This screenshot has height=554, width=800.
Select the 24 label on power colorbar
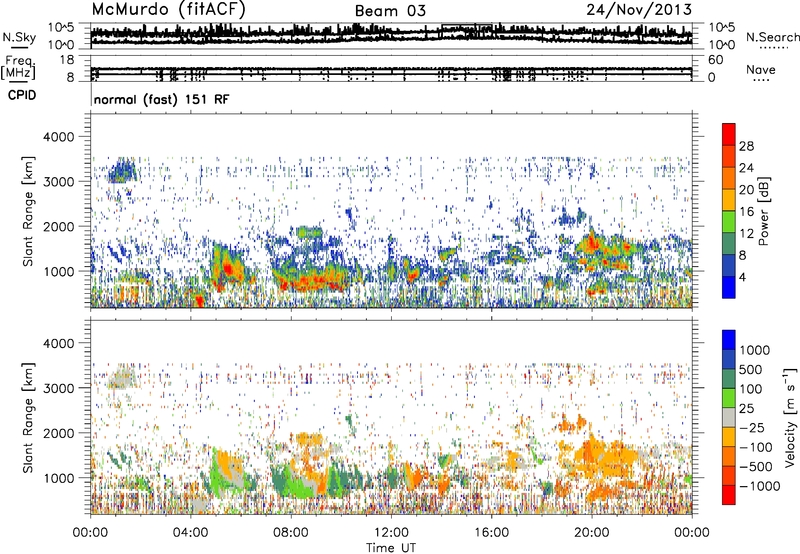pyautogui.click(x=746, y=168)
